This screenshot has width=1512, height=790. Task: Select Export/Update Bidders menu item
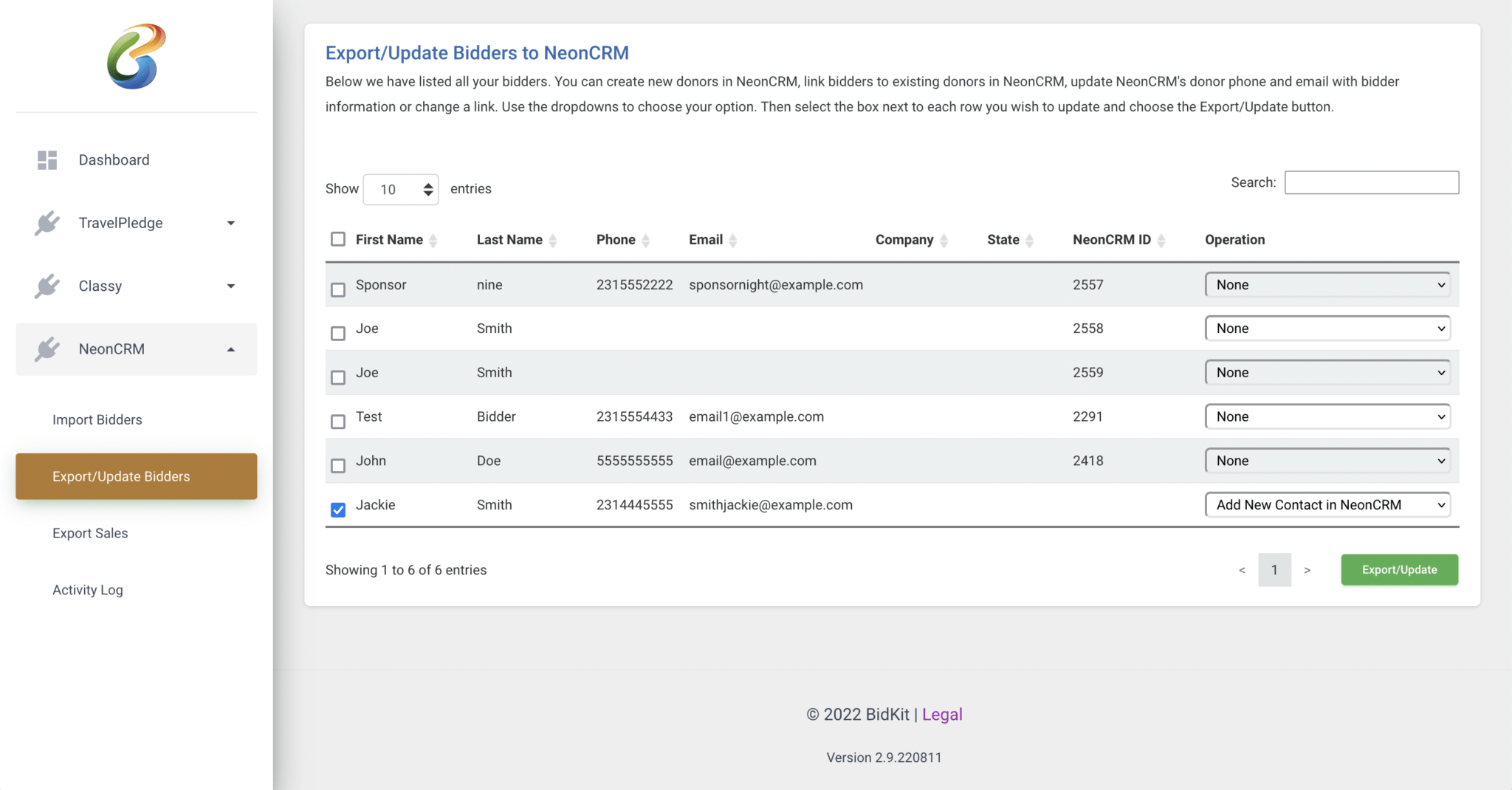click(x=137, y=476)
